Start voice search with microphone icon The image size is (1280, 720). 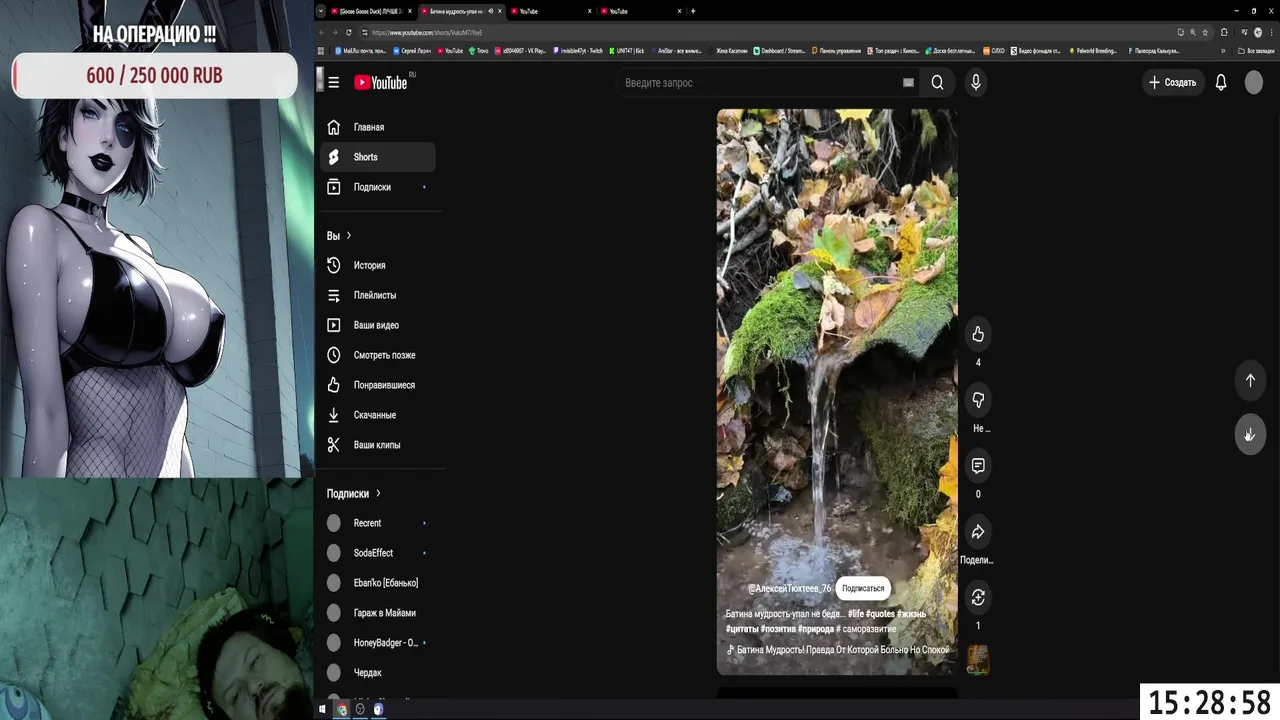click(x=976, y=82)
